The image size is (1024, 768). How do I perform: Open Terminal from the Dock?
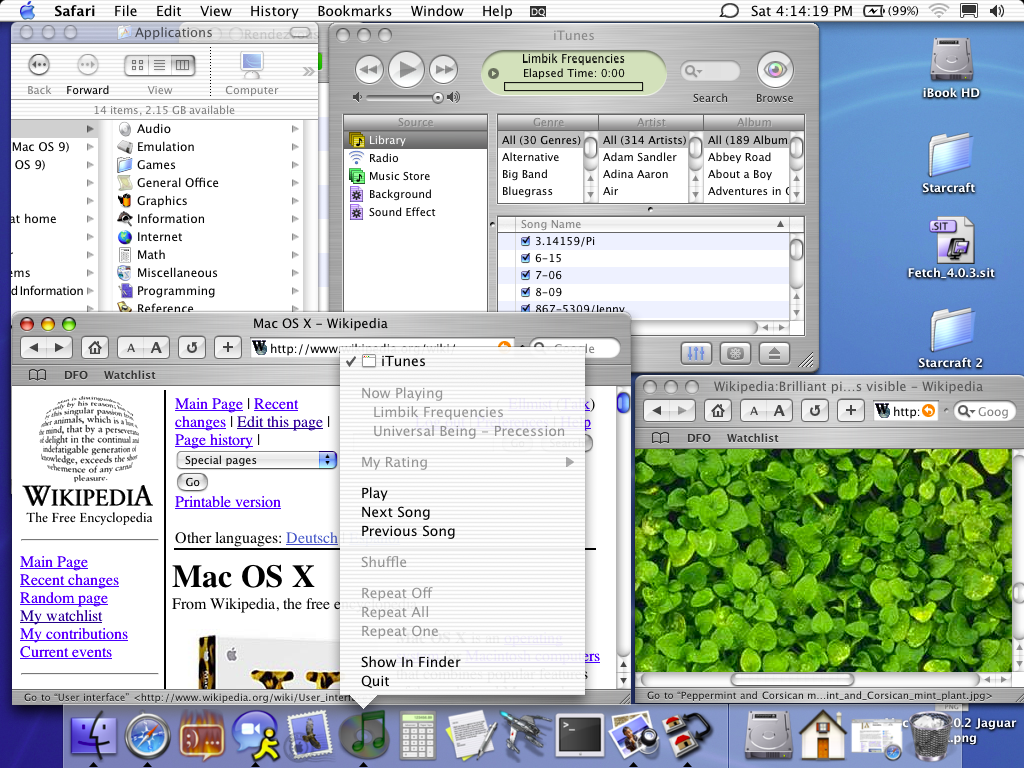[x=579, y=736]
